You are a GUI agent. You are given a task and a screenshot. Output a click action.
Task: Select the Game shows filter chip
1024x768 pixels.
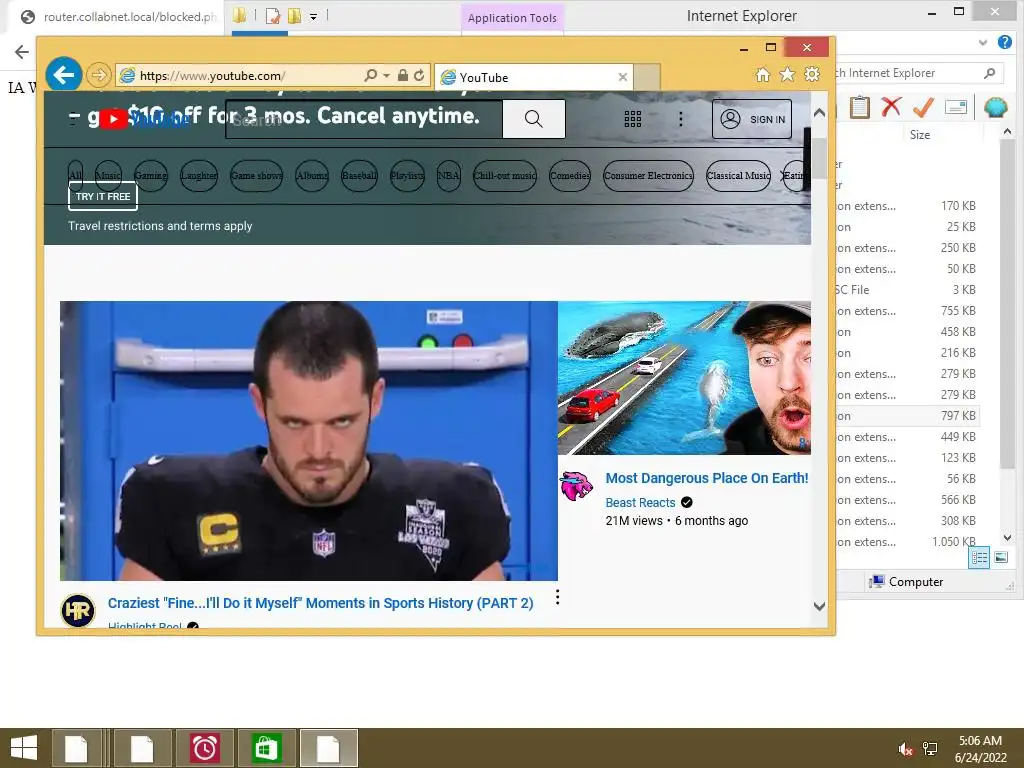[x=257, y=176]
